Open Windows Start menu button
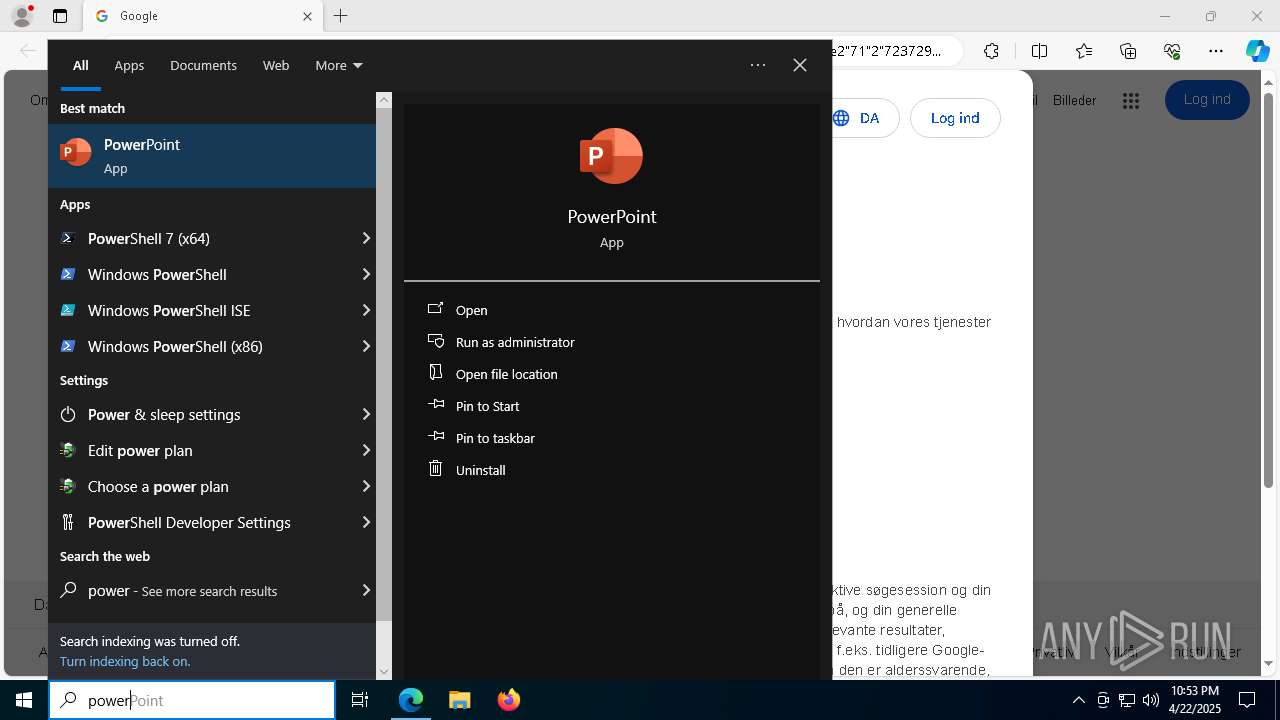The width and height of the screenshot is (1280, 720). pos(24,700)
